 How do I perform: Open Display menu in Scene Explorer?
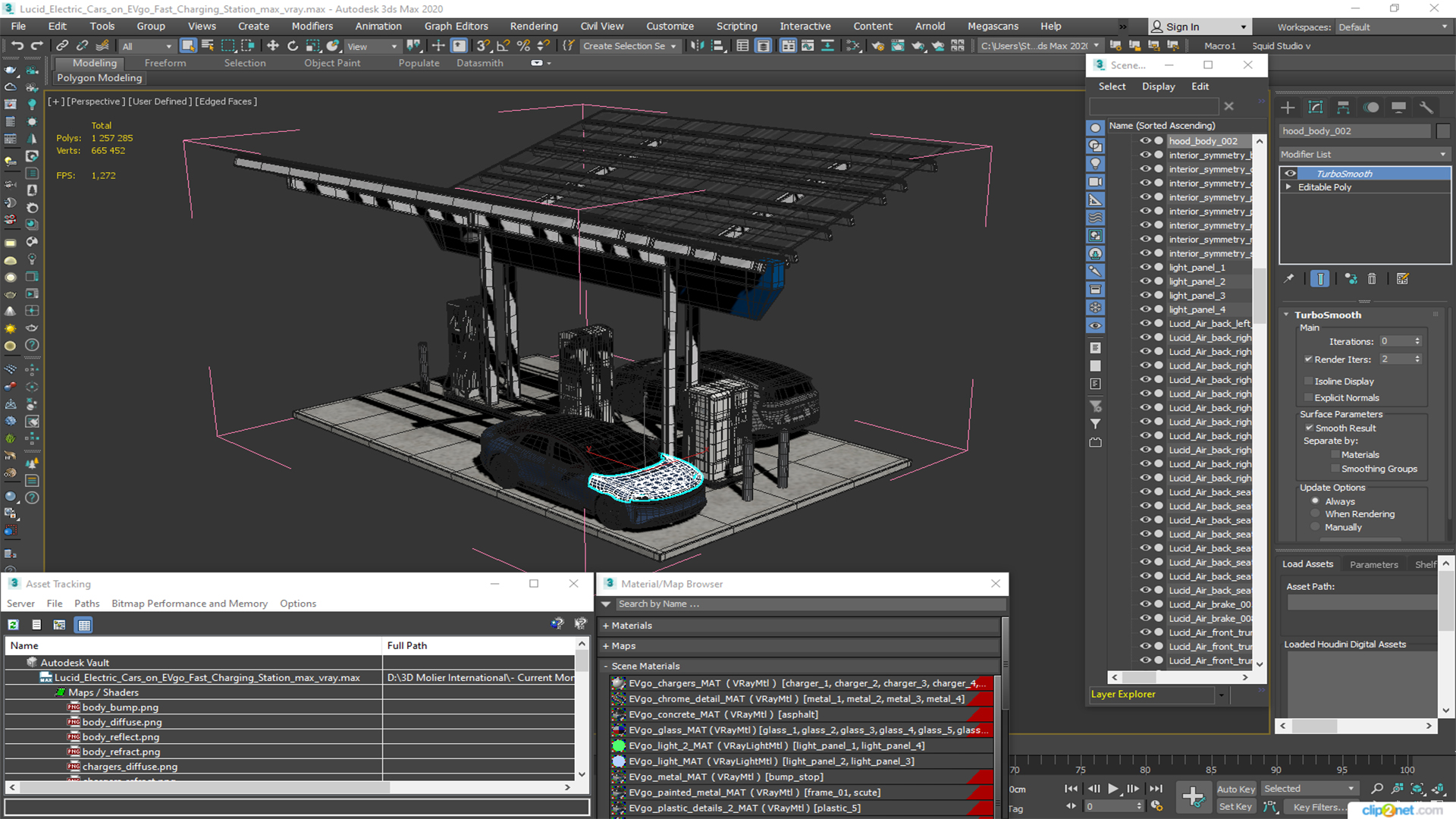pos(1159,86)
